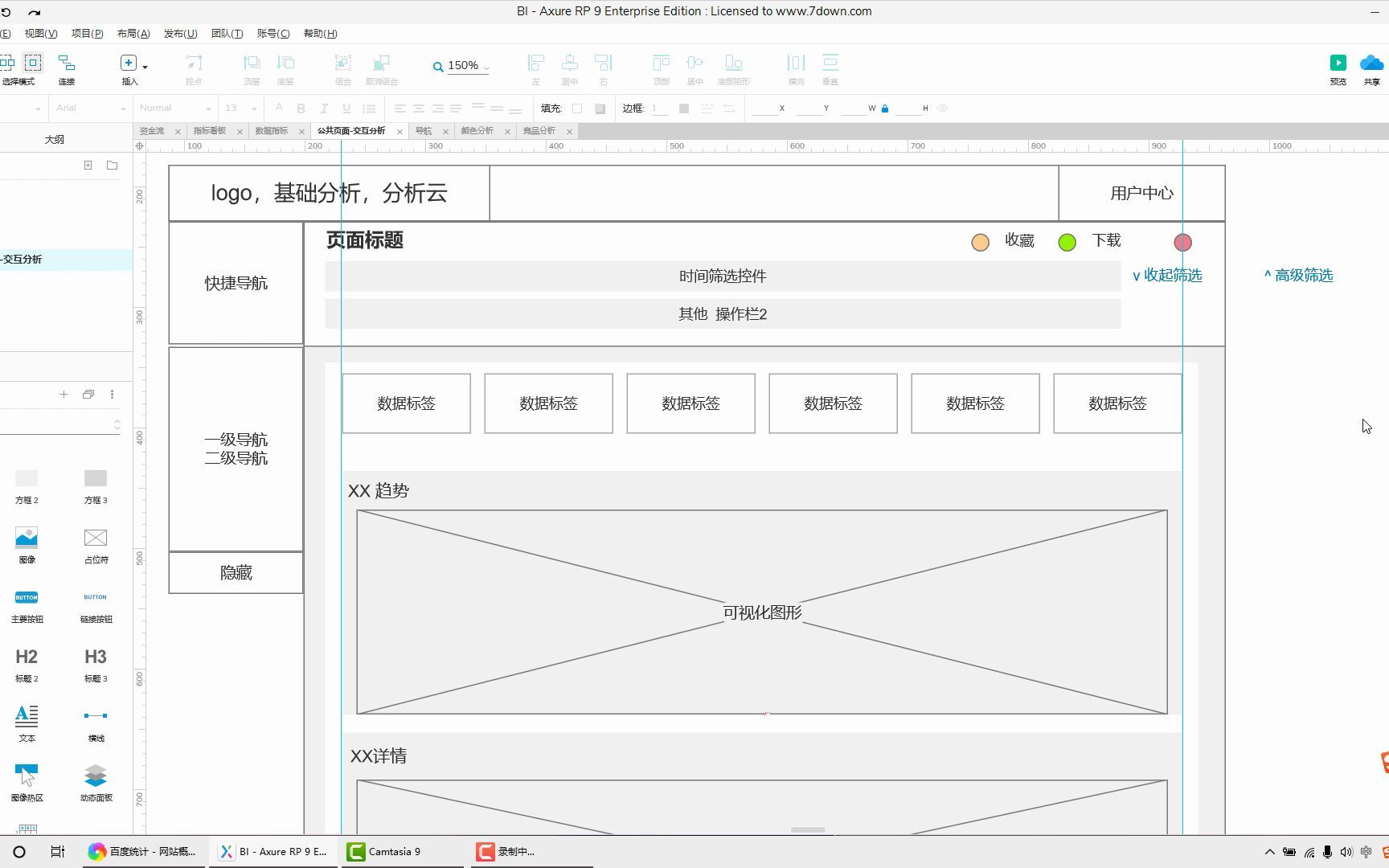The width and height of the screenshot is (1389, 868).
Task: Click the align 底部 bottom icon
Action: pos(733,63)
